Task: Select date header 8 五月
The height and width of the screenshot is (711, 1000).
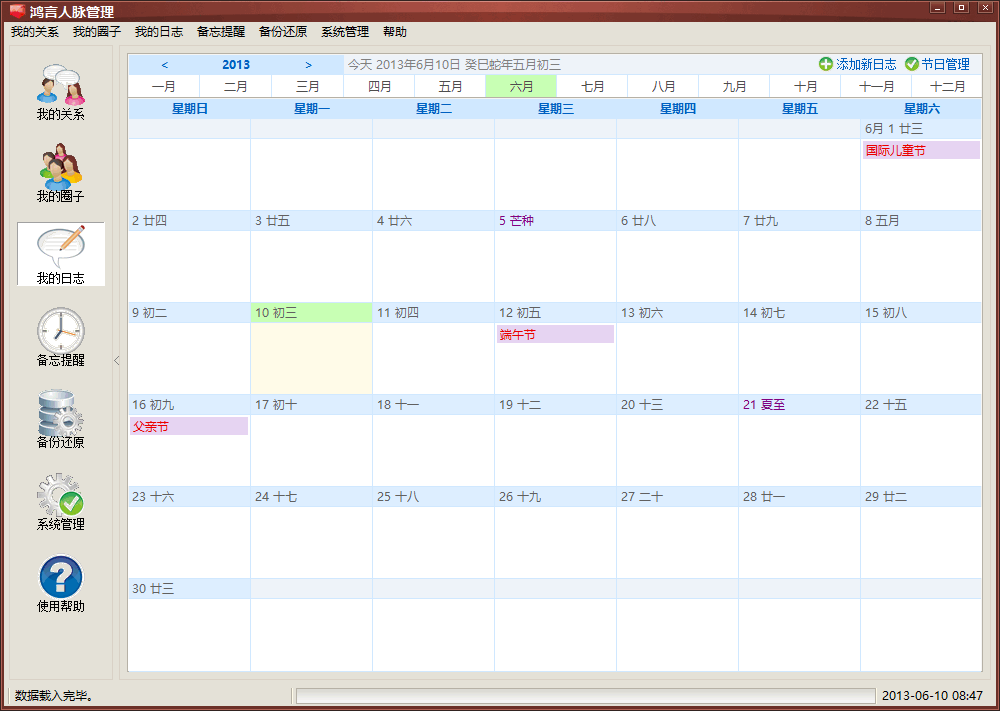Action: tap(921, 221)
